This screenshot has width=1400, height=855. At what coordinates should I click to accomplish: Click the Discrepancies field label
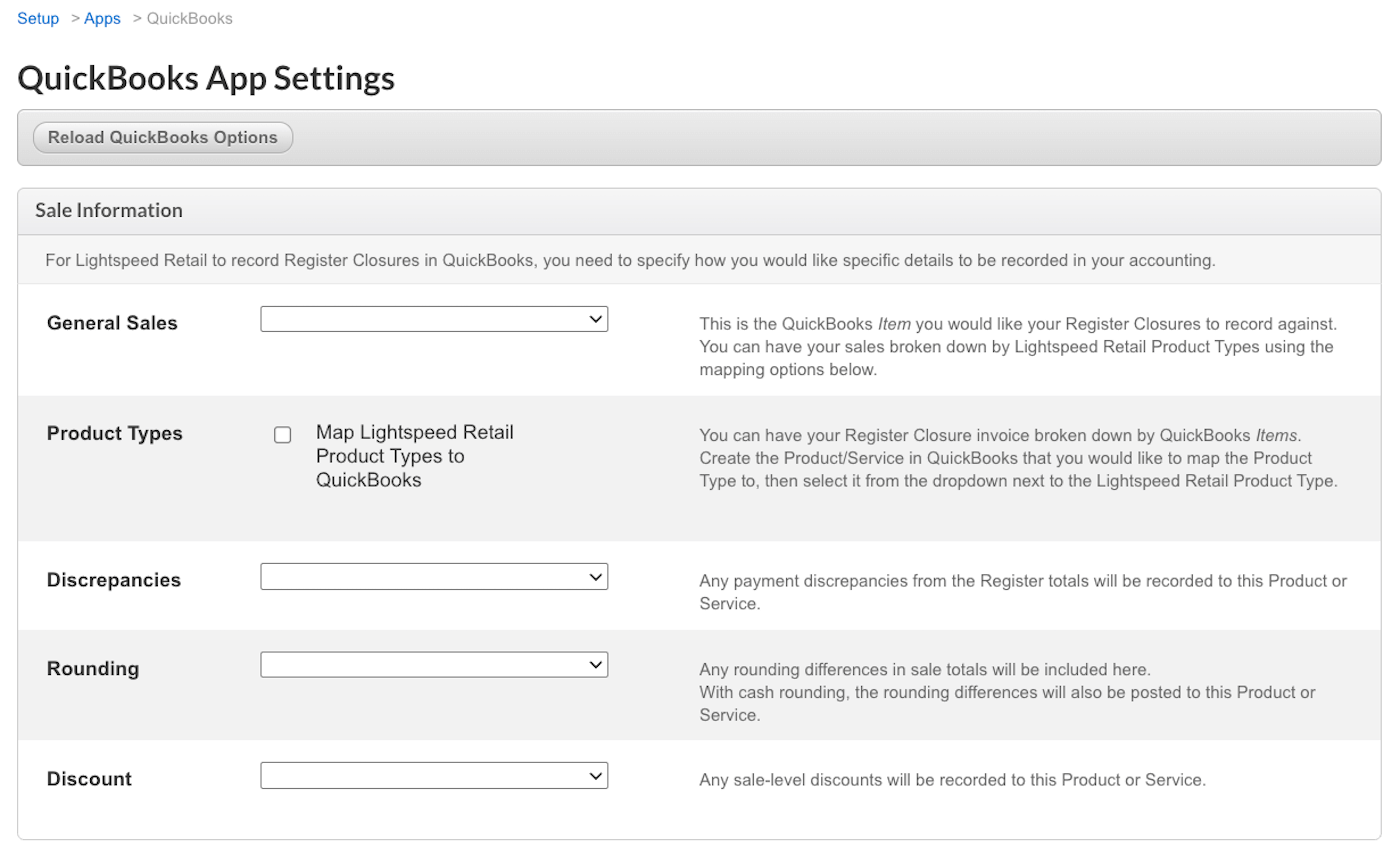pyautogui.click(x=114, y=580)
